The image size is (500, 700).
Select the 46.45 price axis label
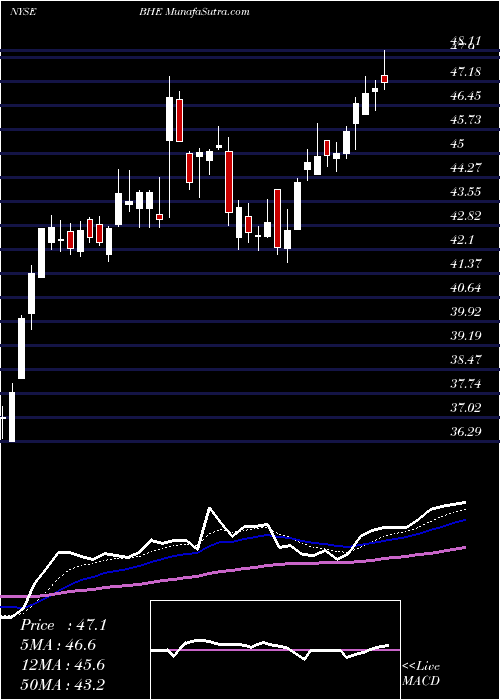coord(466,96)
